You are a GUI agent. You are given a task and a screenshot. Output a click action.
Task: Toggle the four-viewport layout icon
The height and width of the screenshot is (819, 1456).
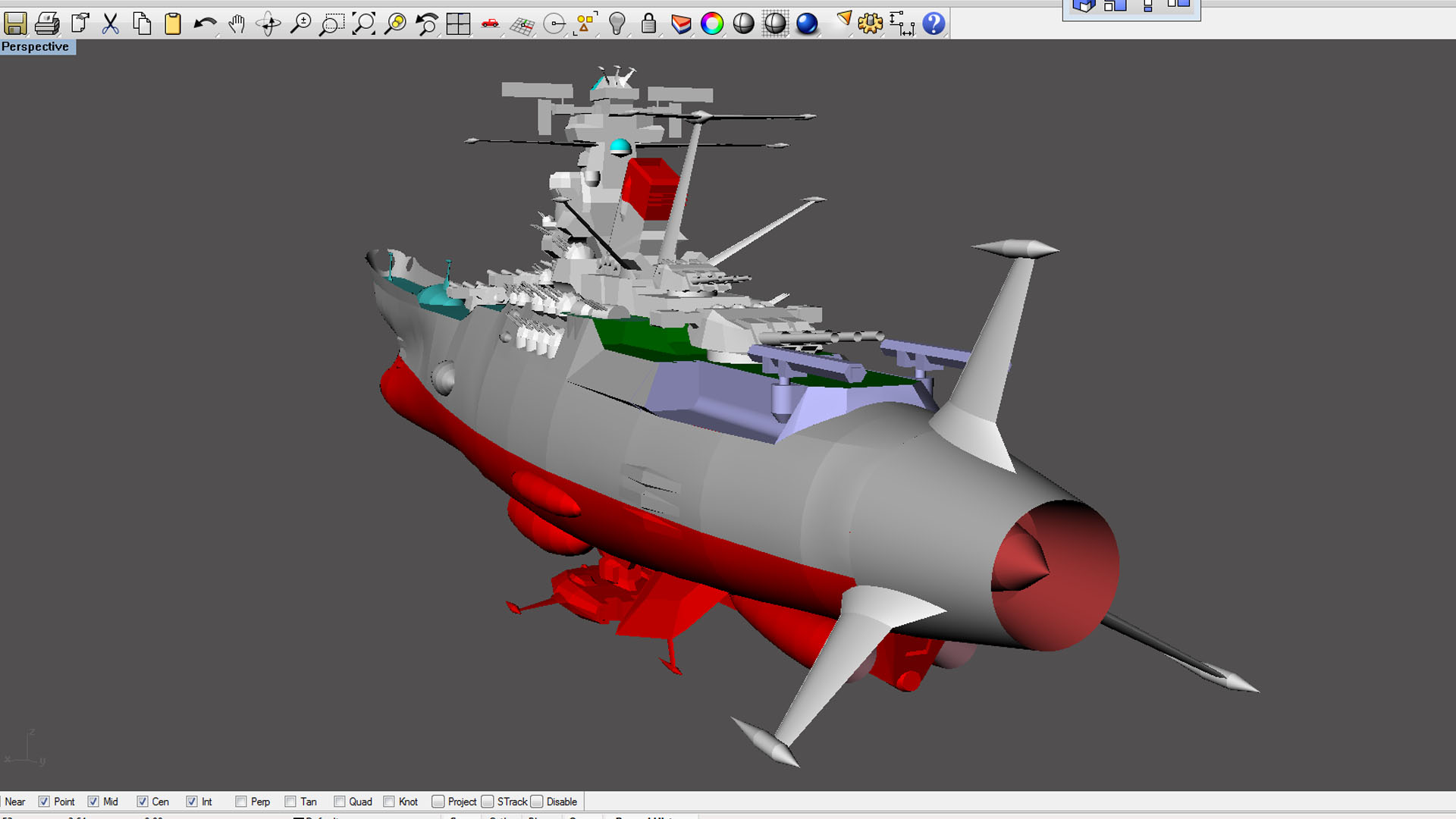click(x=458, y=24)
